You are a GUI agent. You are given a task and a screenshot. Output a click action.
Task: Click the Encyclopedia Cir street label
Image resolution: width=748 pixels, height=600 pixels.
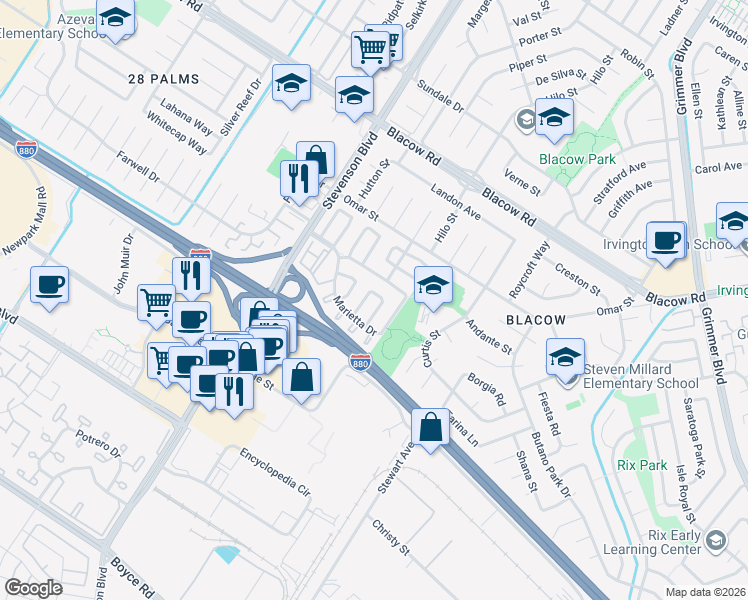[x=275, y=472]
